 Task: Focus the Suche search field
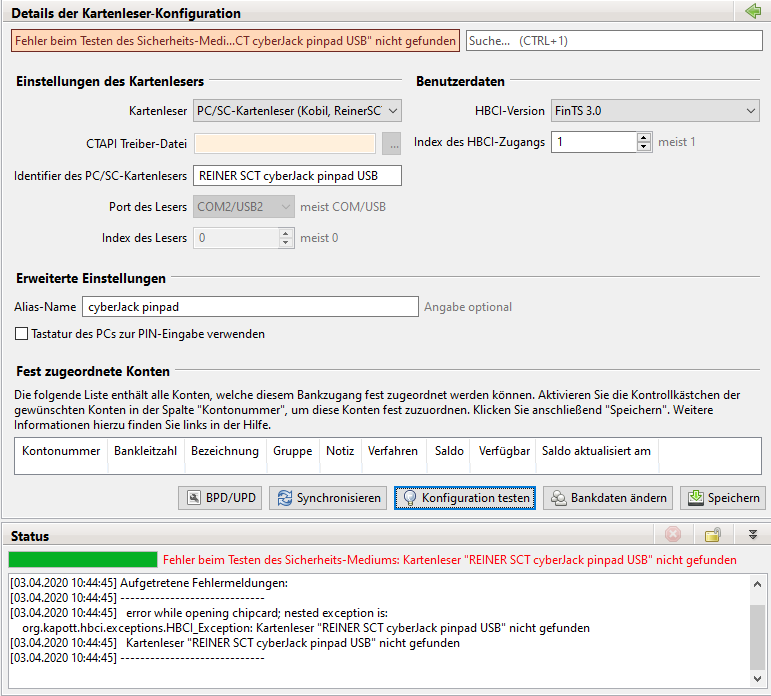(614, 41)
